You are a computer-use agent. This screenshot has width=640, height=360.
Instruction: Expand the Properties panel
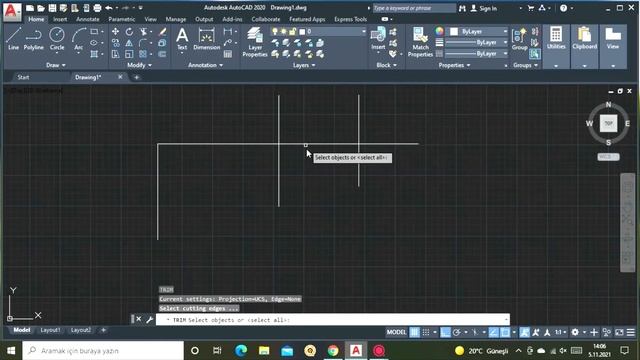click(454, 65)
